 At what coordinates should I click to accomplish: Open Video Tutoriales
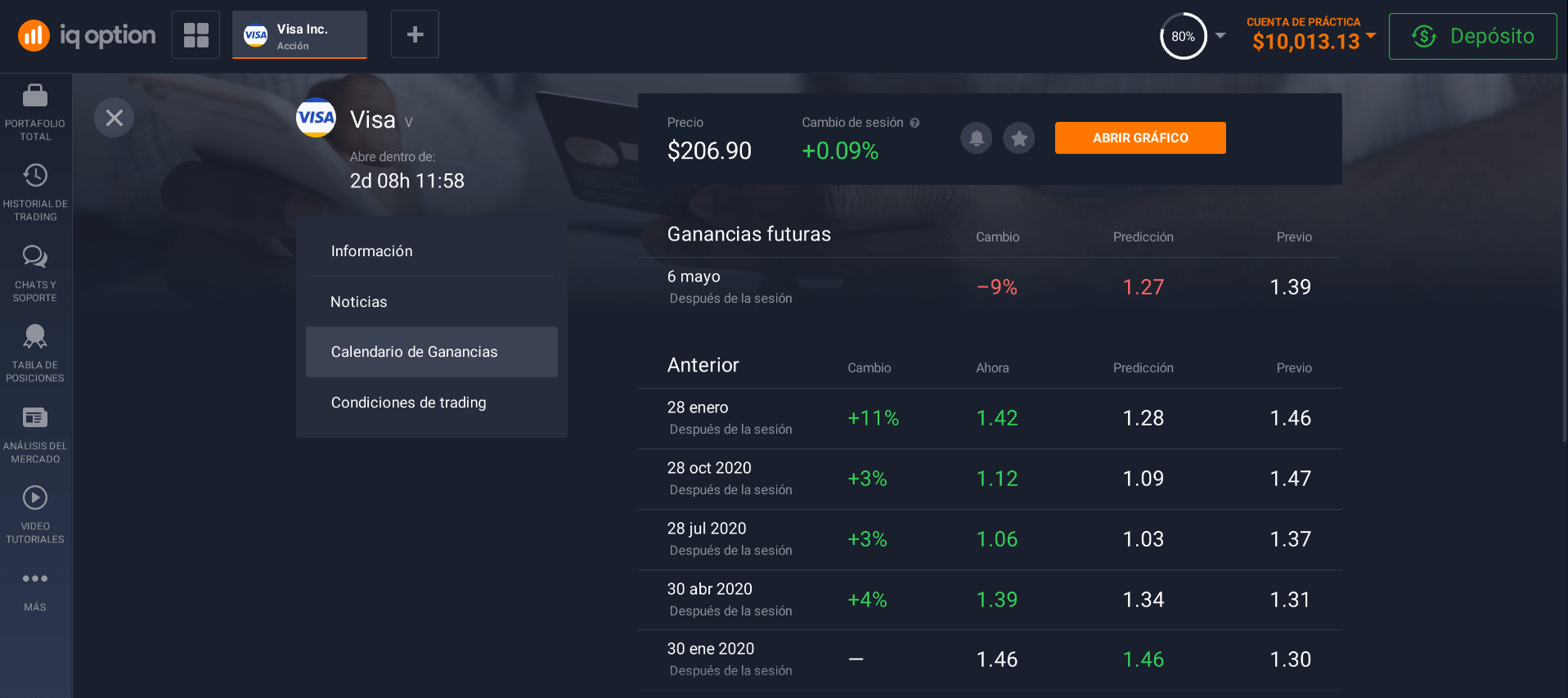pos(35,515)
